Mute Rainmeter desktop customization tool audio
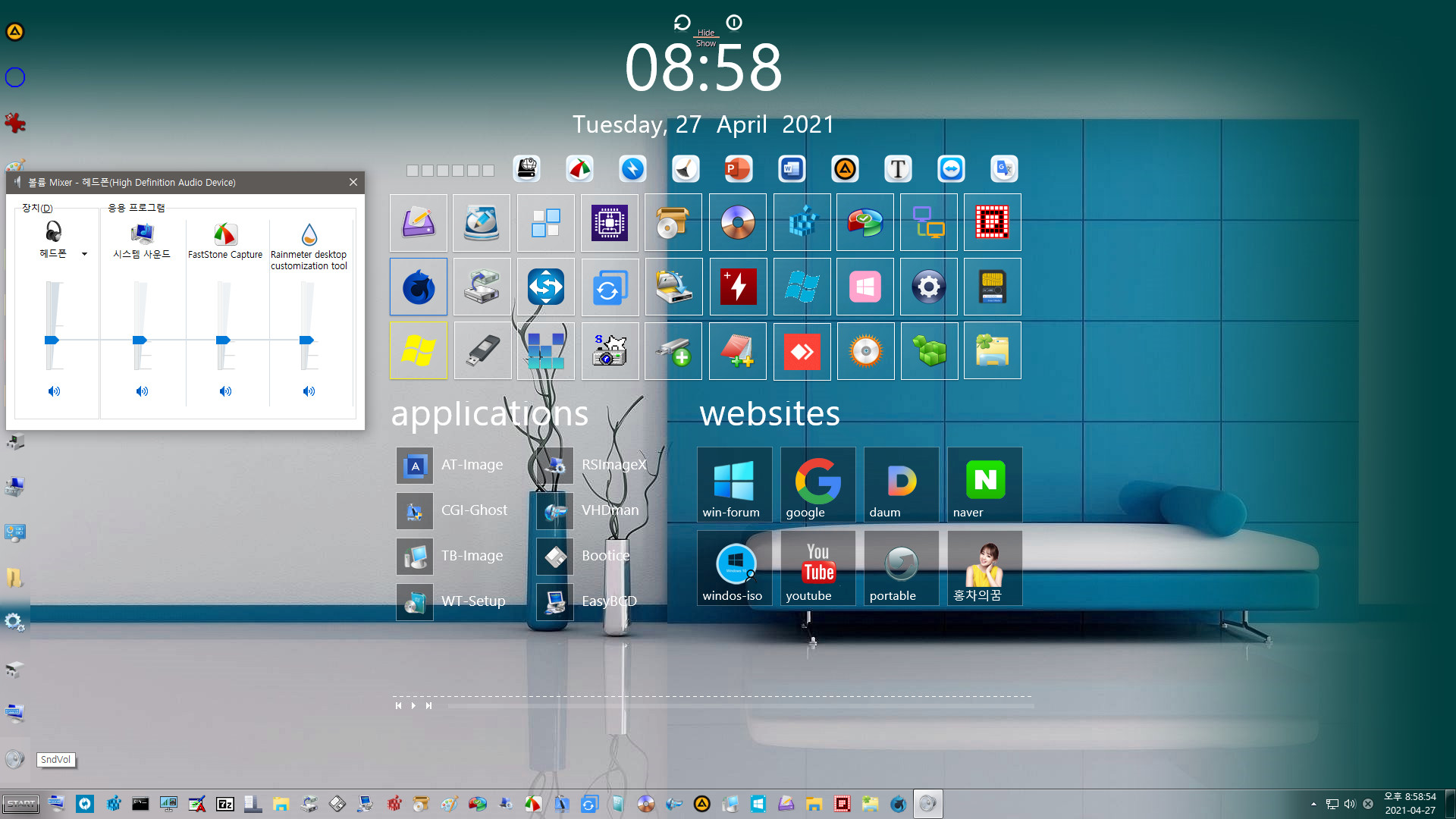 coord(309,391)
